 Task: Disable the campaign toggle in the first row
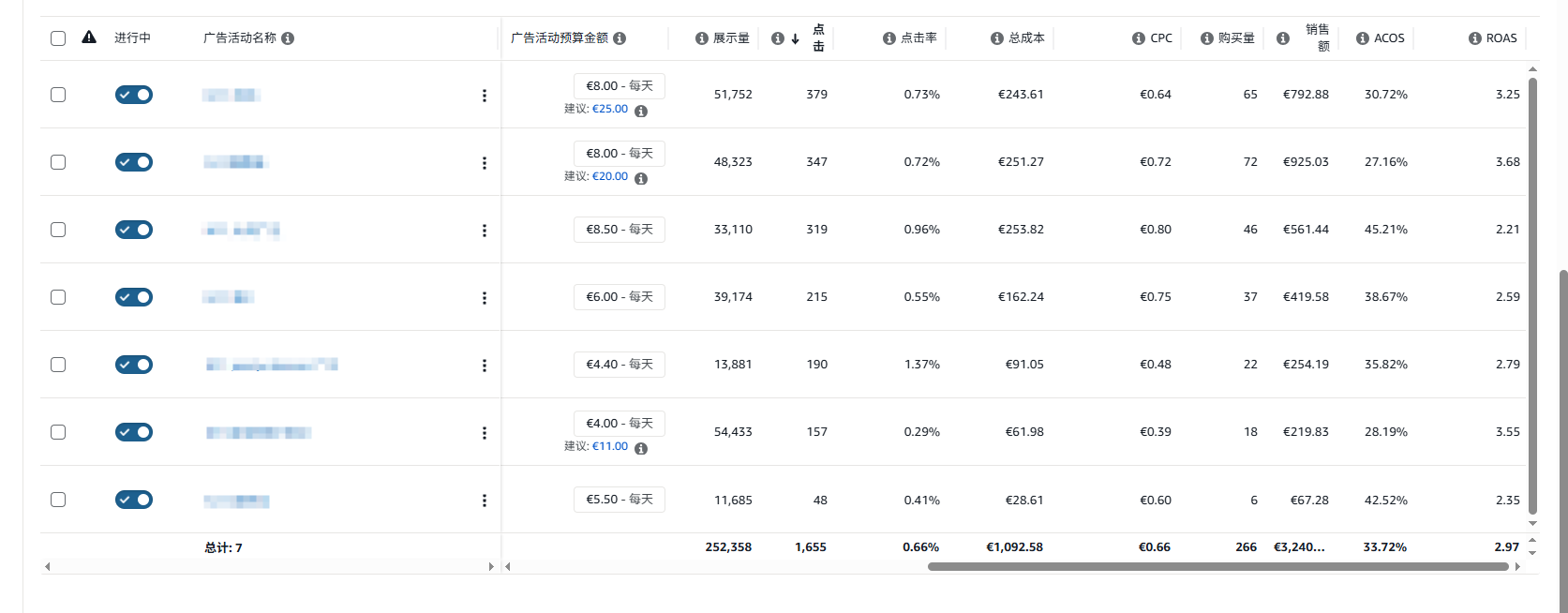[134, 95]
